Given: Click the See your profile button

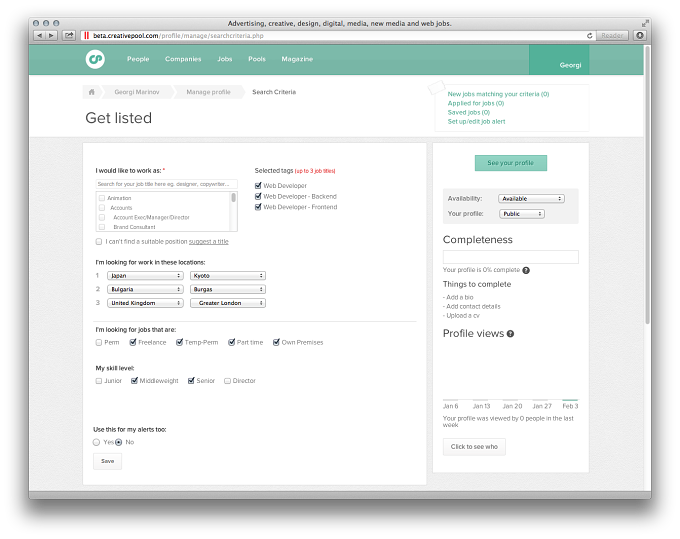Looking at the screenshot, I should click(511, 163).
